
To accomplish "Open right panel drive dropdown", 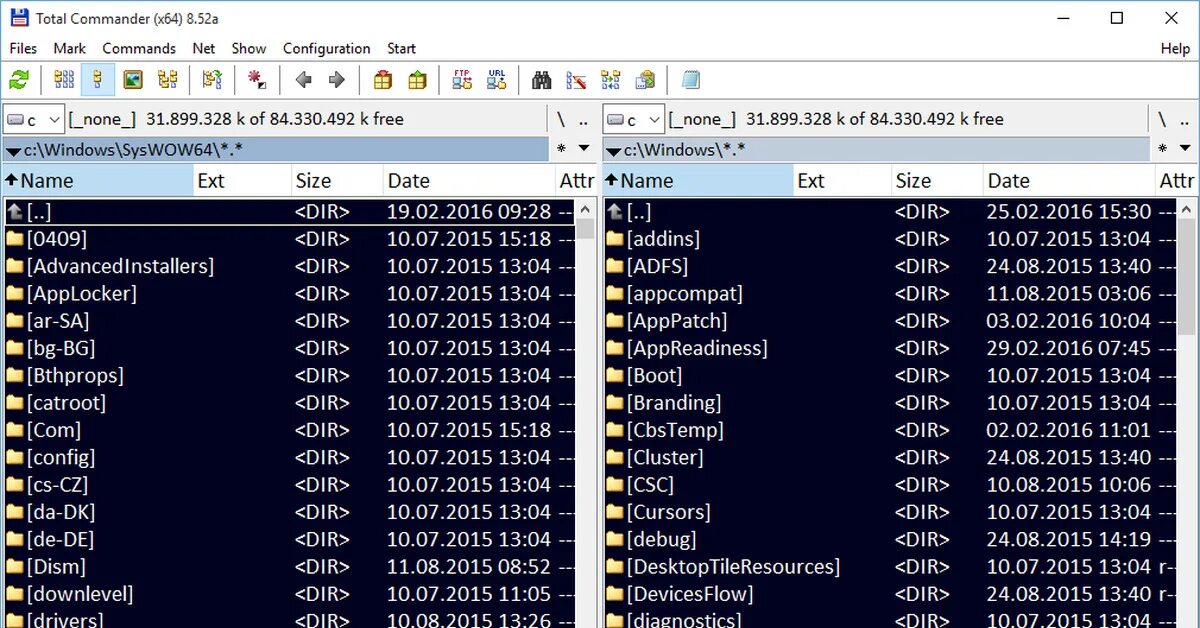I will tap(634, 120).
